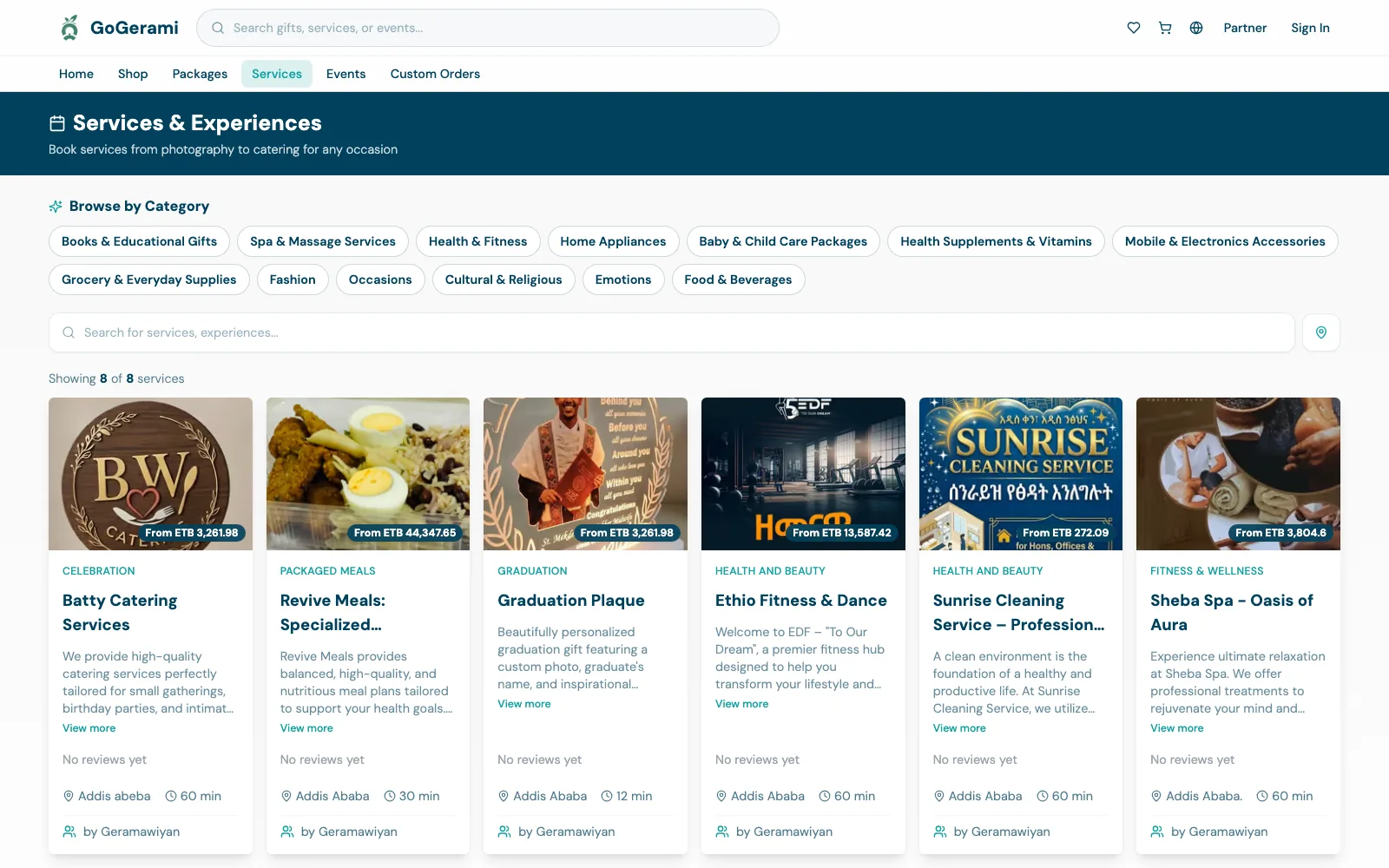
Task: Choose Health Supplements & Vitamins category
Action: 996,241
